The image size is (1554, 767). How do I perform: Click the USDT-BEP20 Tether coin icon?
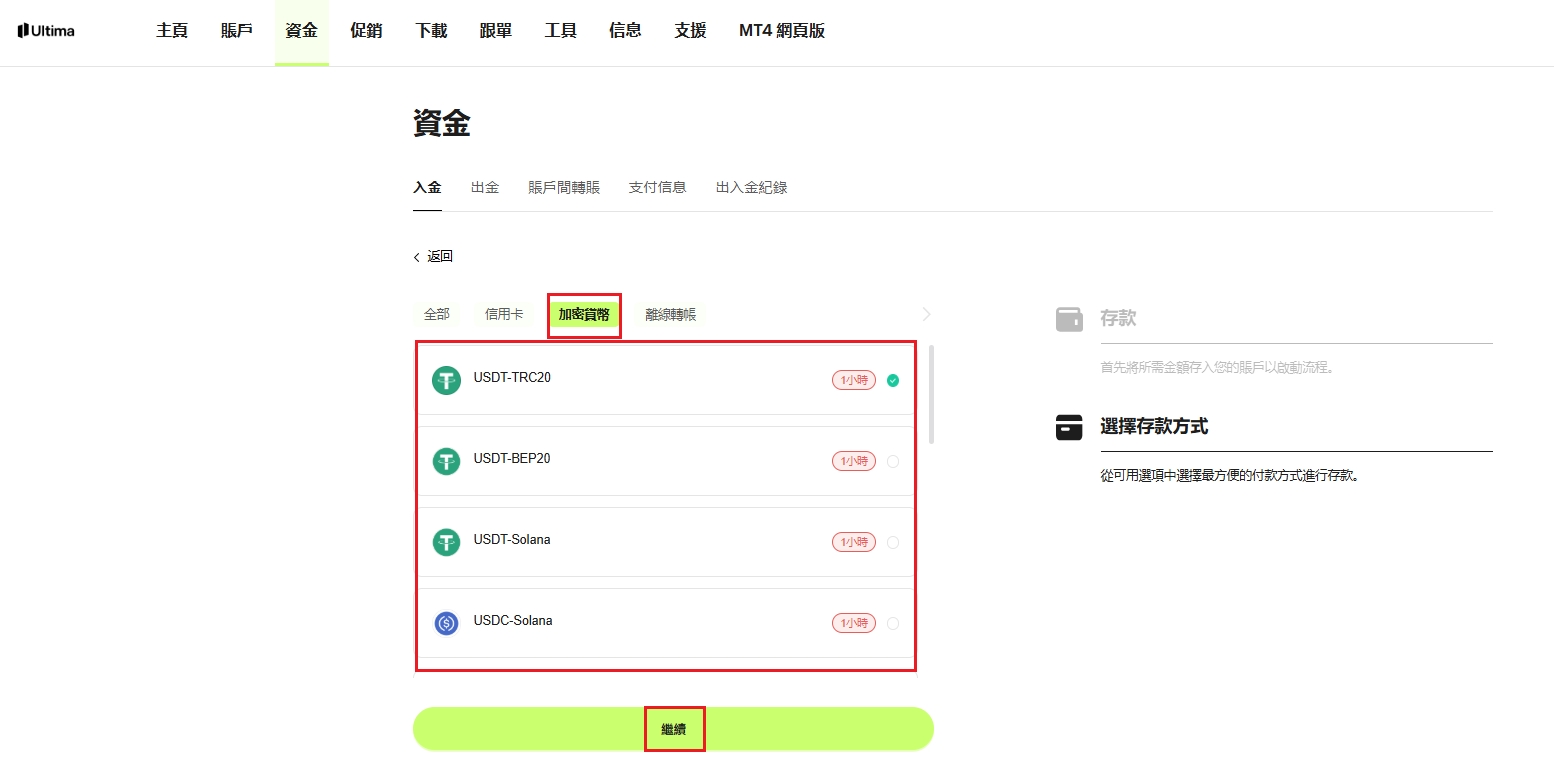tap(446, 461)
